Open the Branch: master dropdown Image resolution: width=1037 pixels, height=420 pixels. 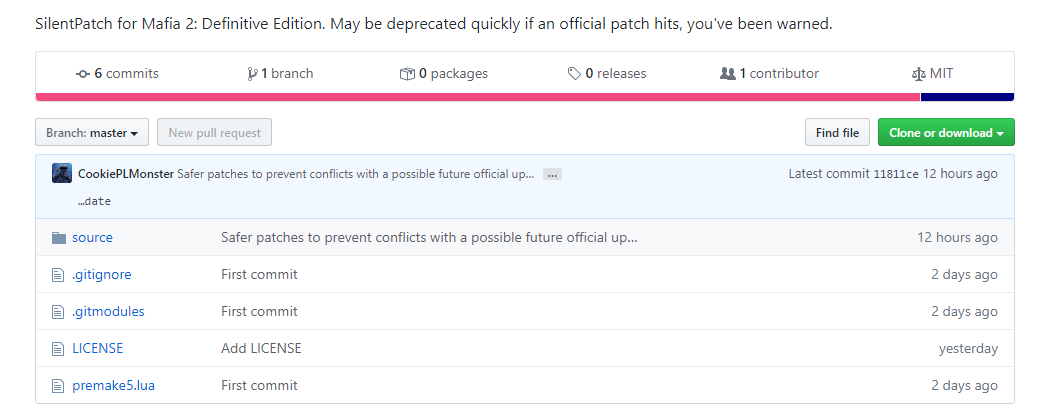tap(92, 133)
